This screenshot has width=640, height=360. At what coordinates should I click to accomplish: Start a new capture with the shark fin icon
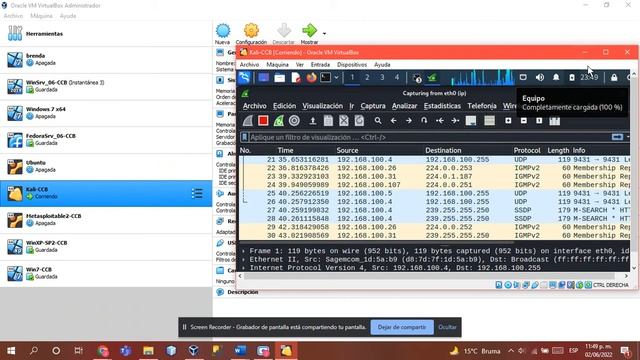(248, 121)
